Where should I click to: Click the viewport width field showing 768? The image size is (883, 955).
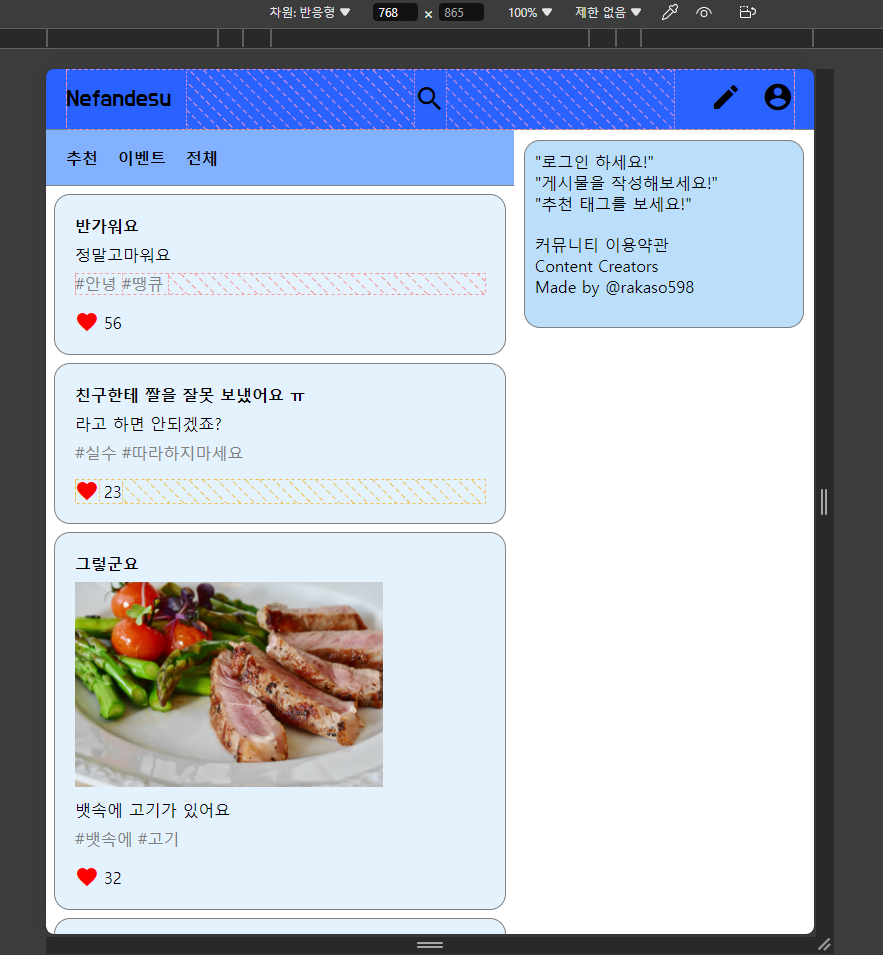click(395, 12)
